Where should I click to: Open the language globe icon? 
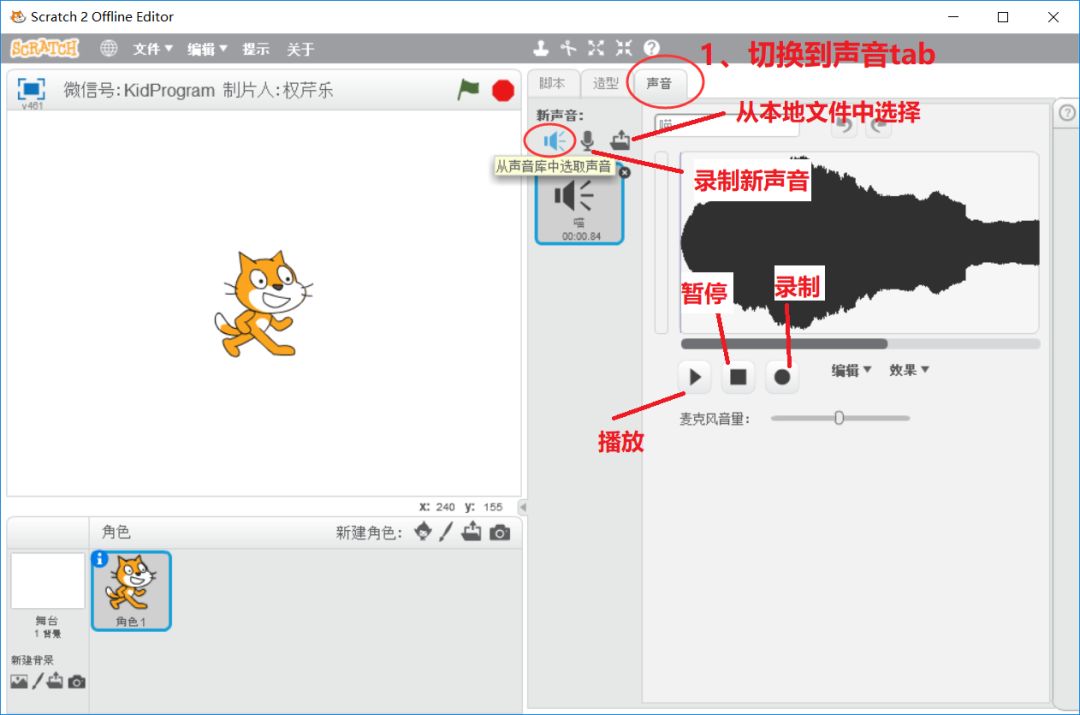pos(108,47)
